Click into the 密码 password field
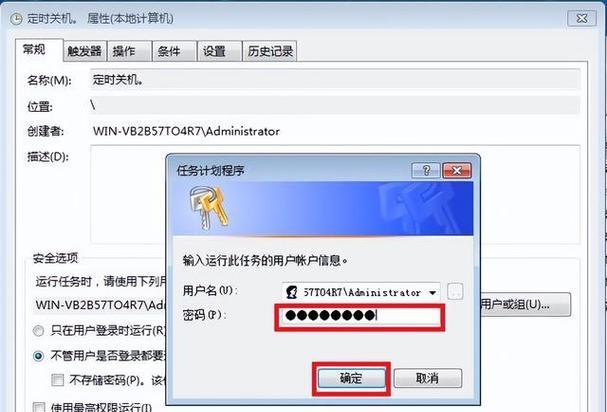The image size is (607, 412). point(360,316)
